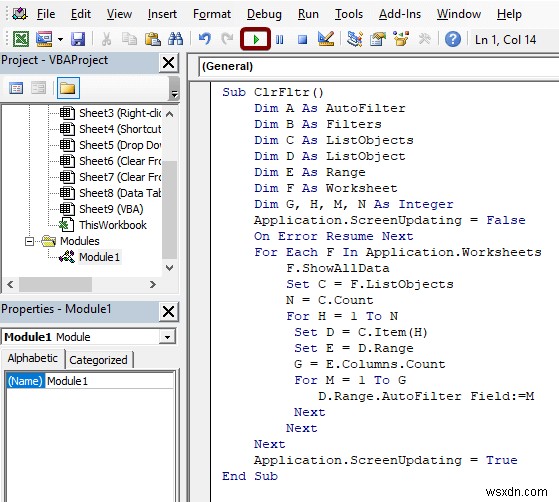Open the Debug menu

click(x=264, y=14)
